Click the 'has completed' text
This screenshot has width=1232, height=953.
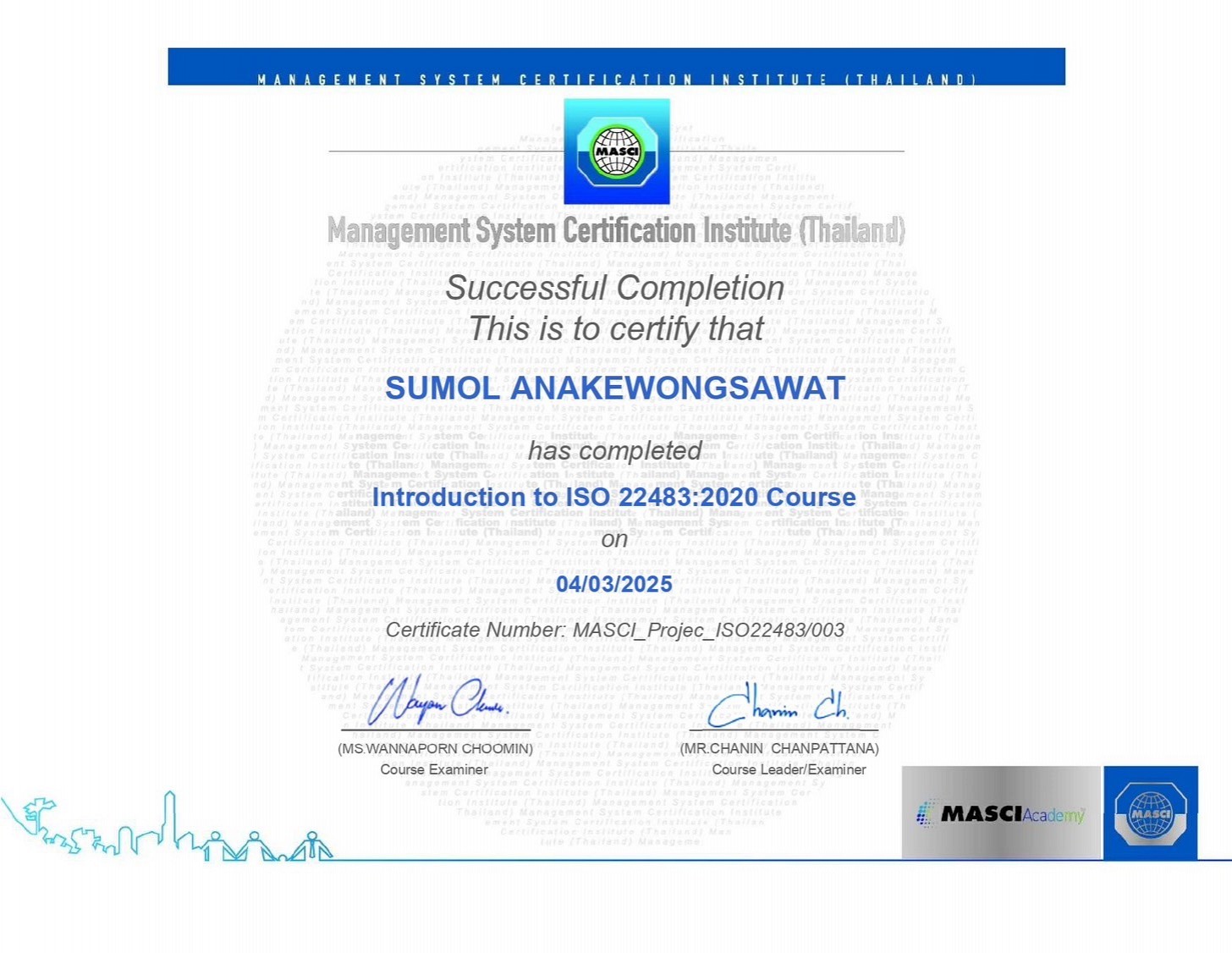tap(615, 451)
